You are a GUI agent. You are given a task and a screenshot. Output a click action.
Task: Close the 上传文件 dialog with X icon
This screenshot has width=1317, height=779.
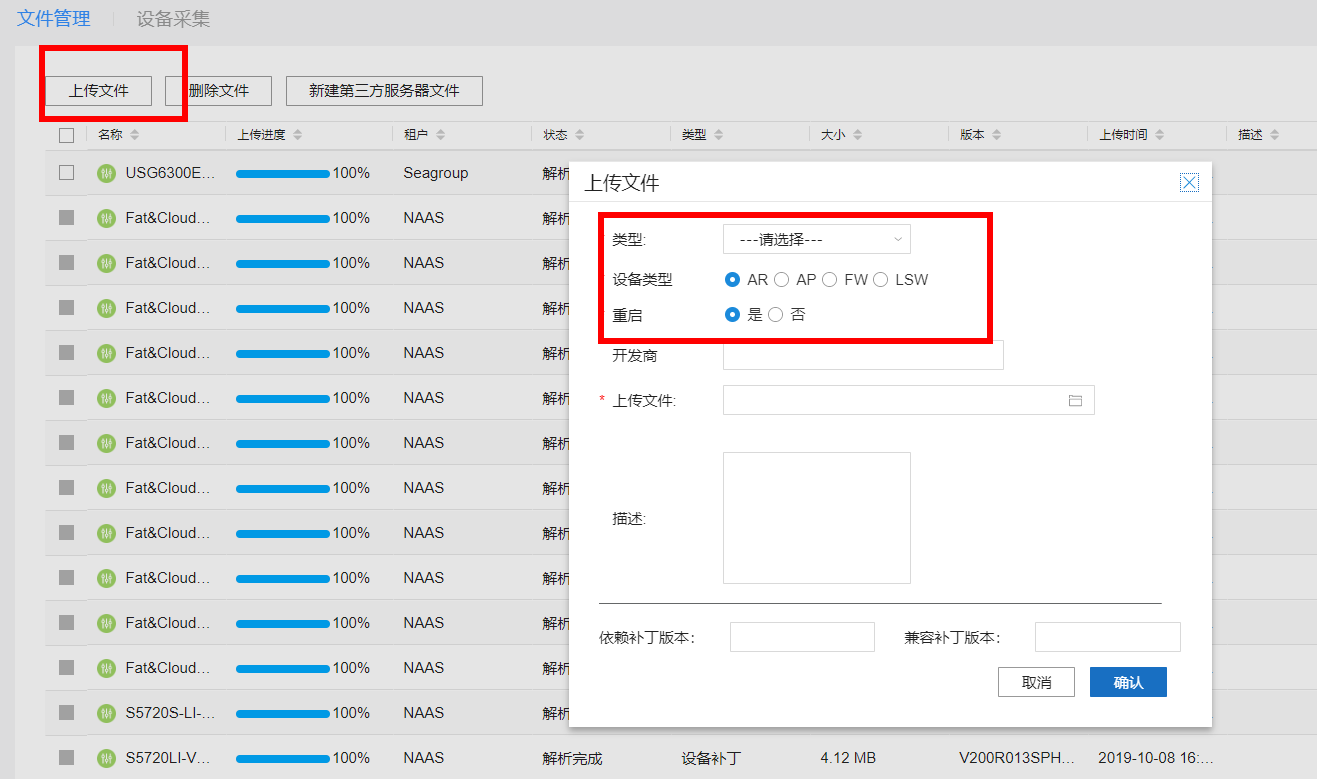click(1188, 182)
